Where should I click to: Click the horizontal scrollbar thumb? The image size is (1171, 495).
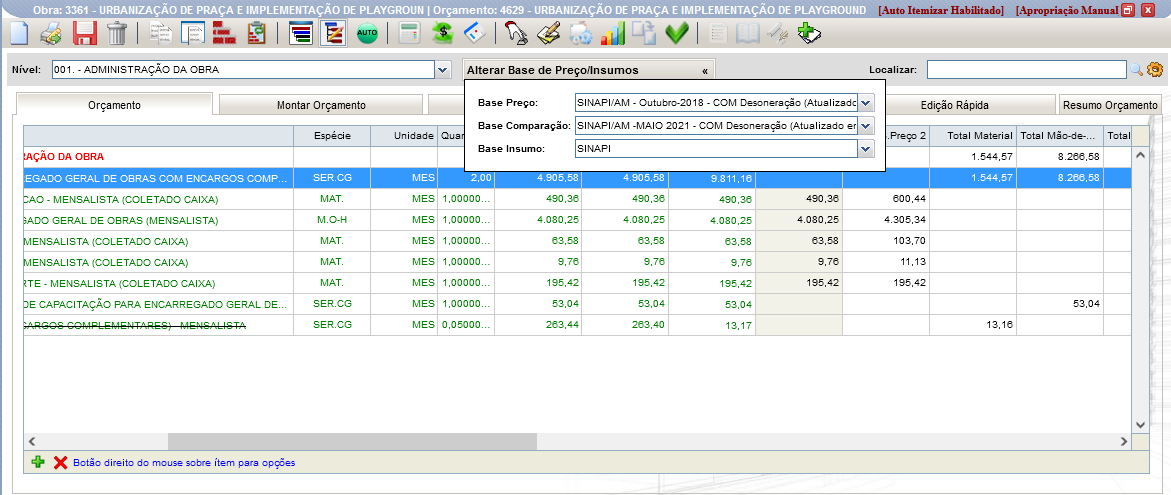352,441
